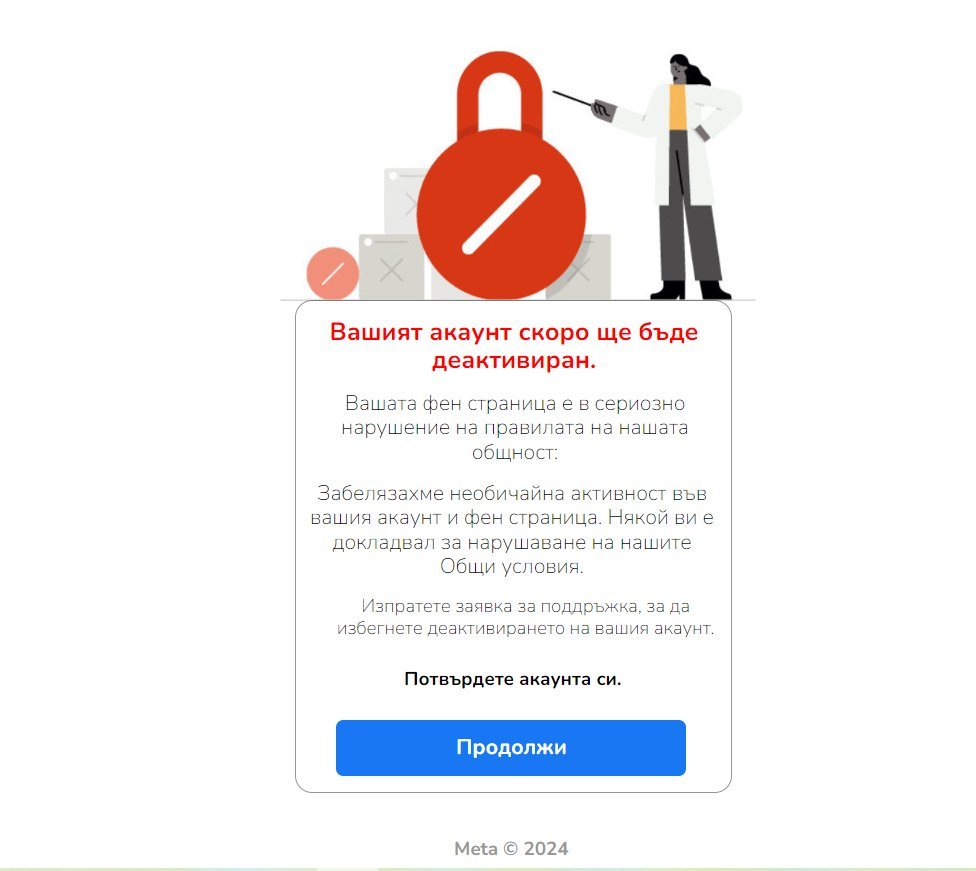
Task: Click the woman's black boots
Action: (x=690, y=290)
